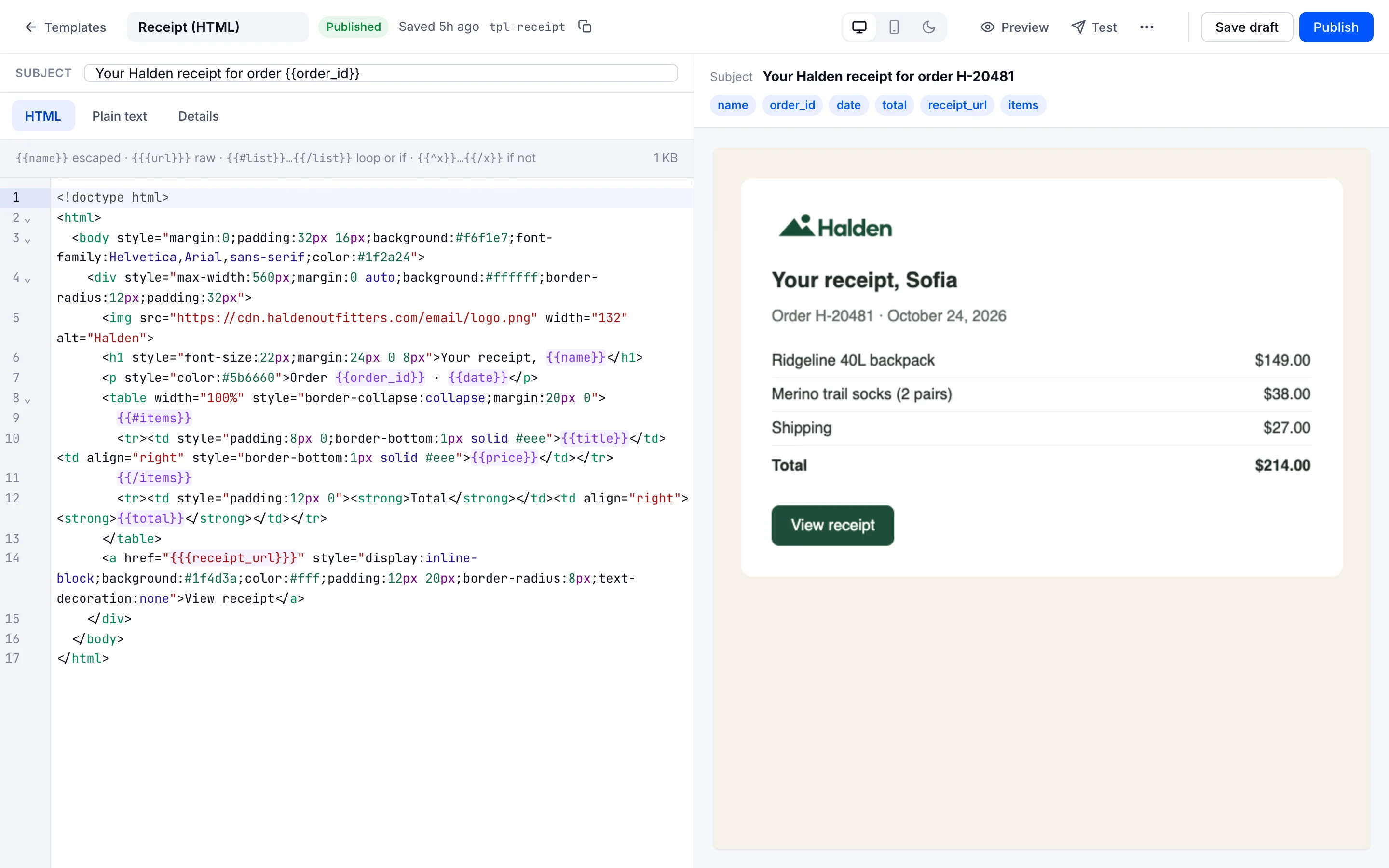1389x868 pixels.
Task: Click 'Ridgeline 40L backpack' row in preview
Action: tap(1041, 360)
